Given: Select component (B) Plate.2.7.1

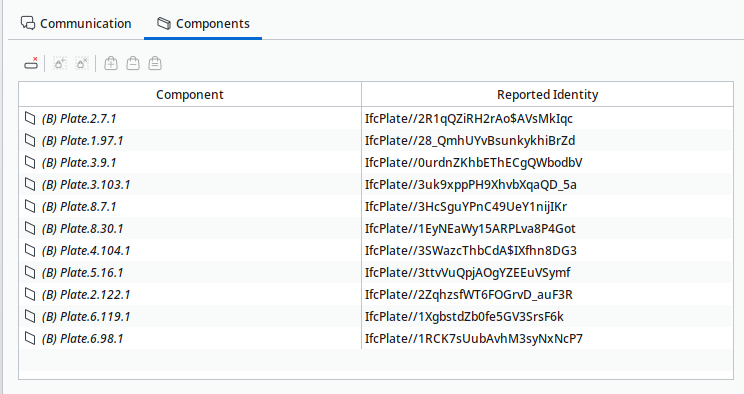Looking at the screenshot, I should 79,119.
